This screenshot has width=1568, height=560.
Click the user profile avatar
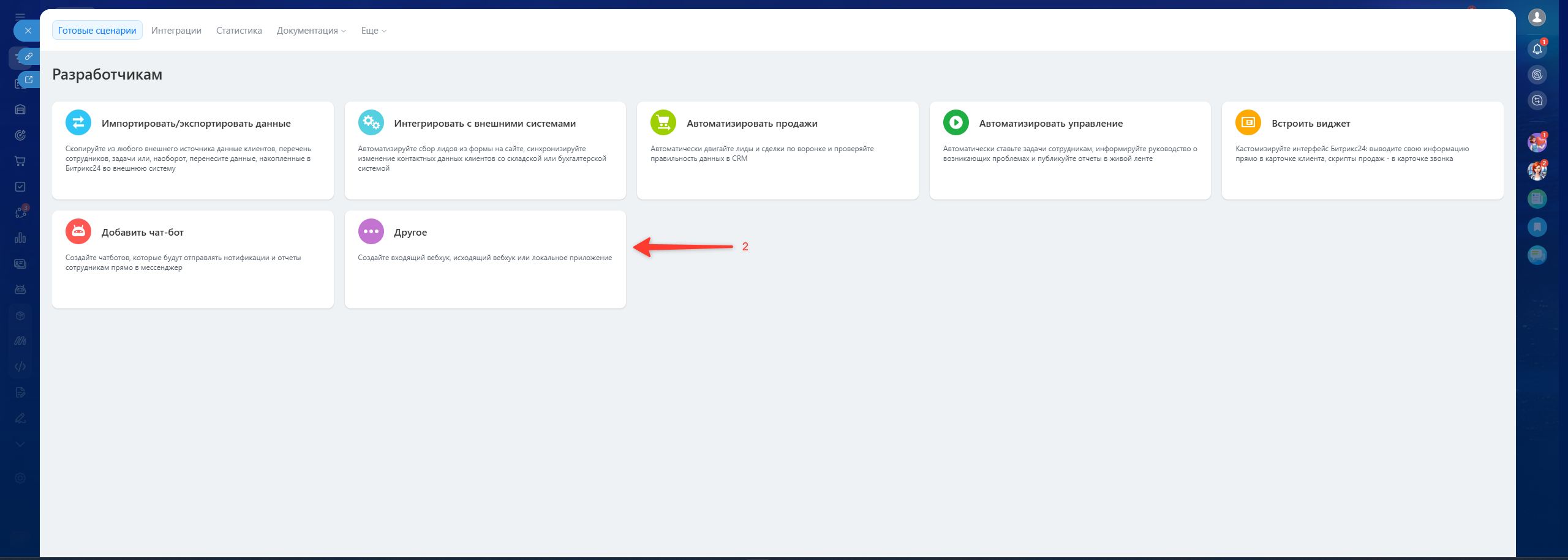coord(1537,18)
